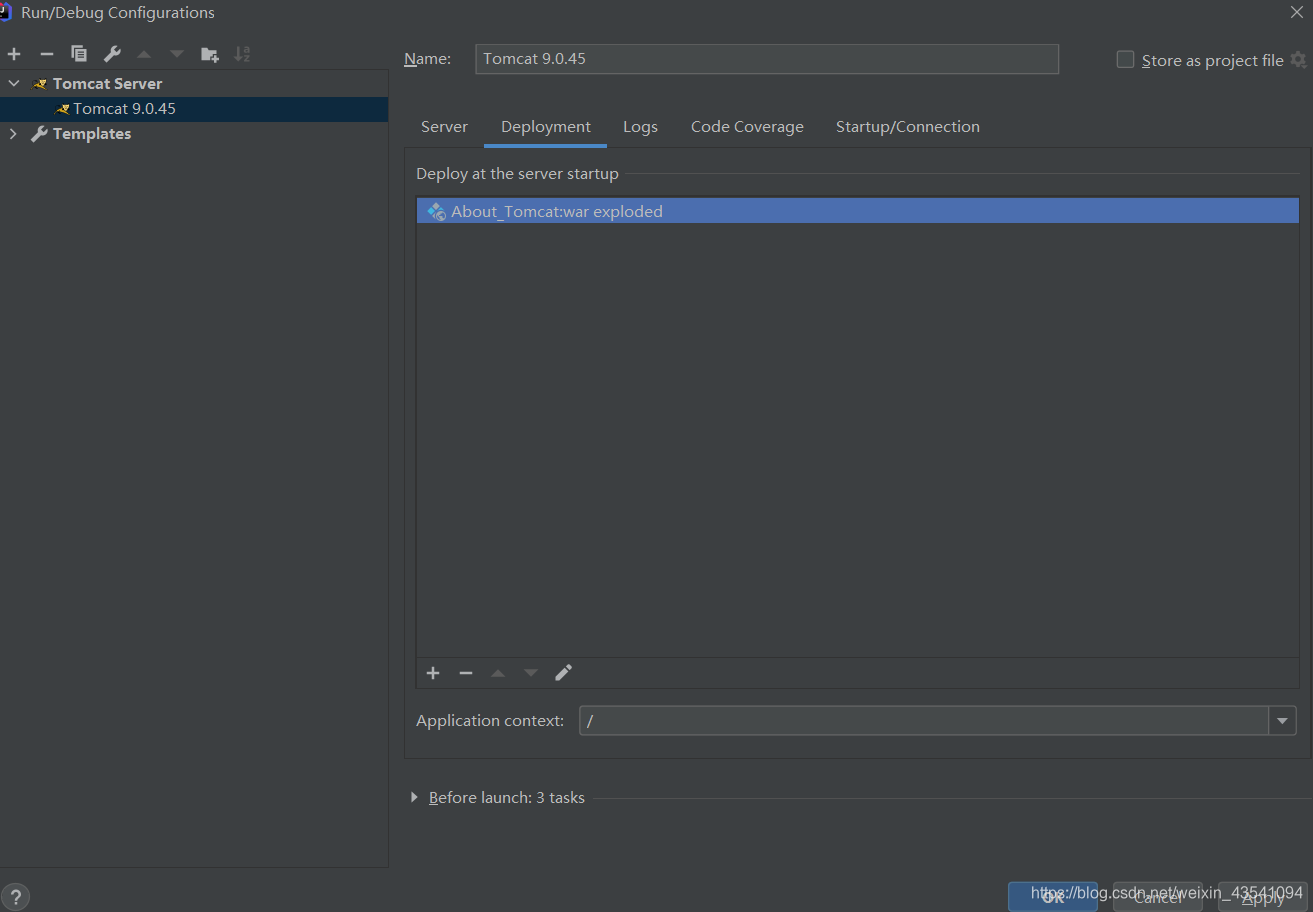Remove the selected run configuration
The width and height of the screenshot is (1313, 912).
point(46,54)
